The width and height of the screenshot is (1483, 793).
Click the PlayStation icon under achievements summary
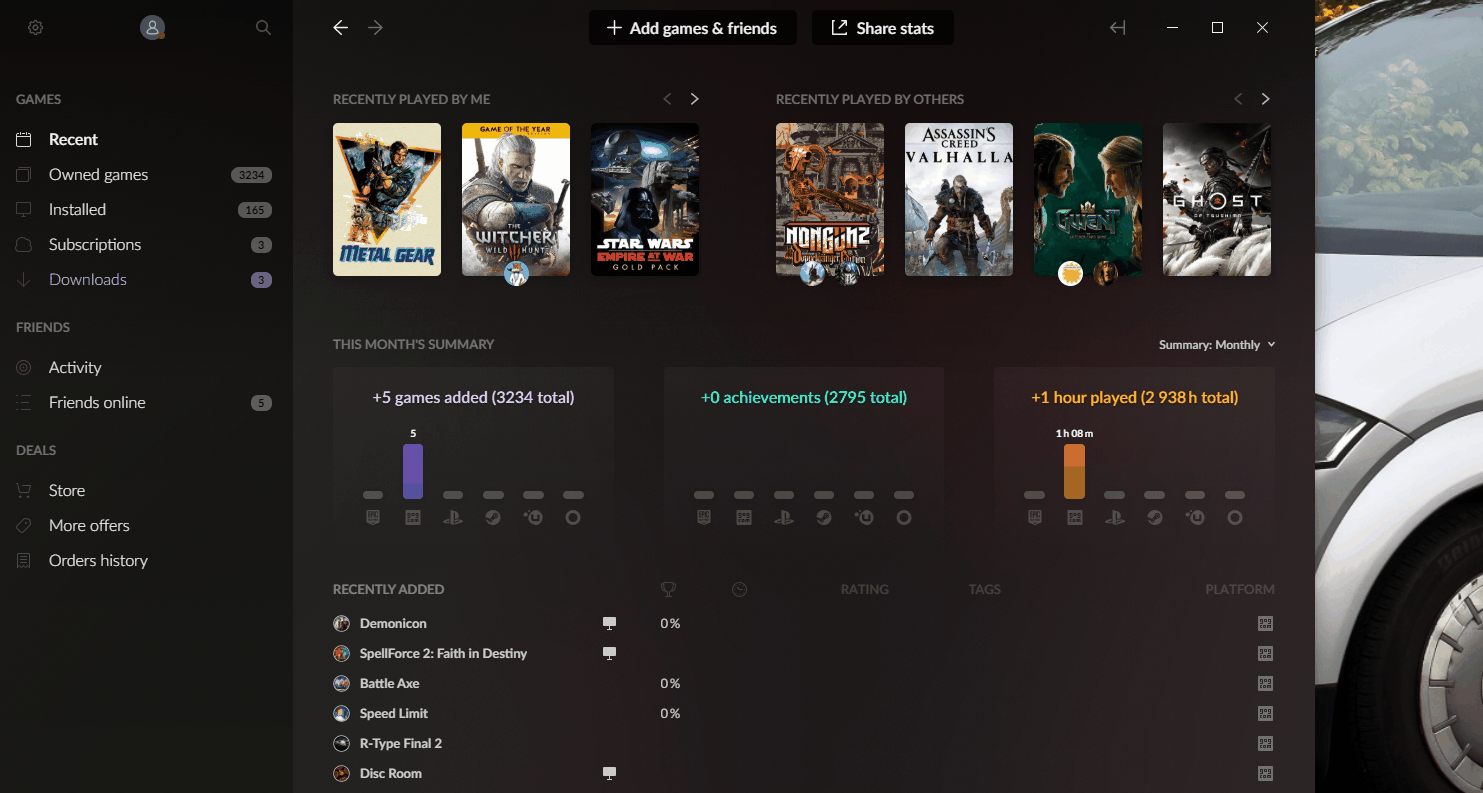(x=784, y=518)
